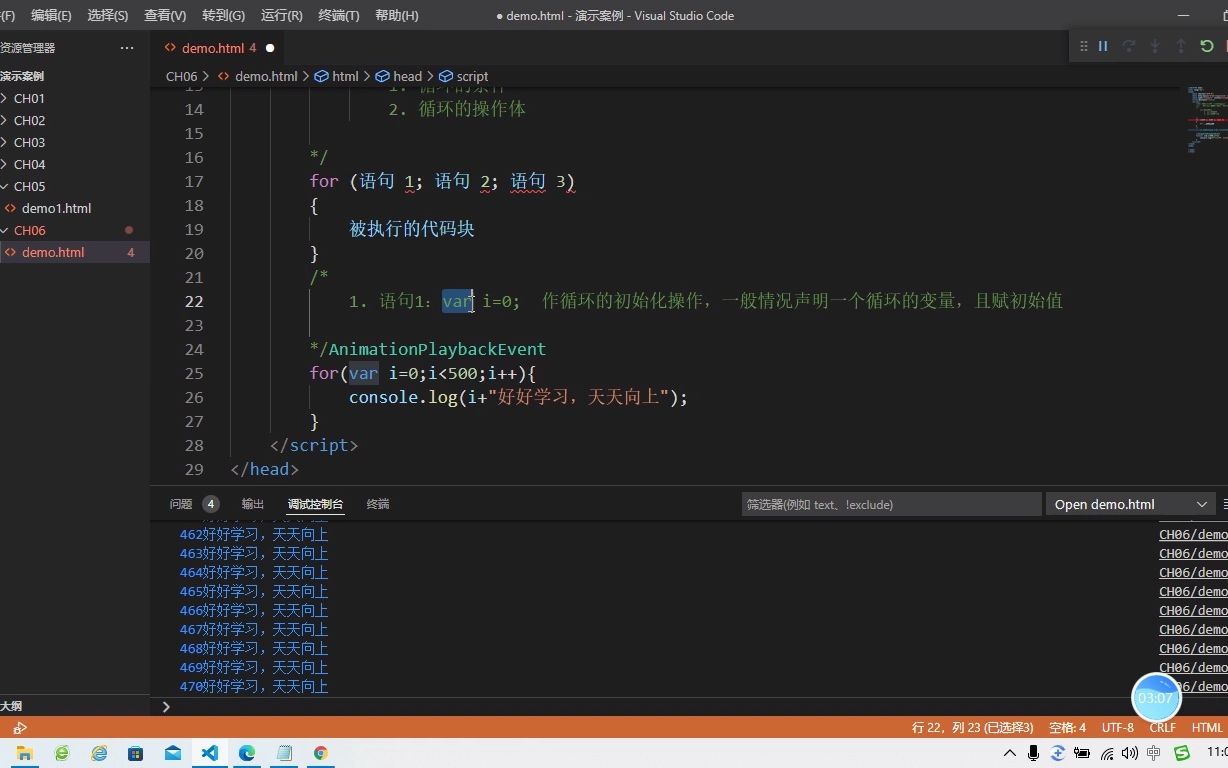Viewport: 1228px width, 768px height.
Task: Launch Google Chrome from the taskbar
Action: pos(321,753)
